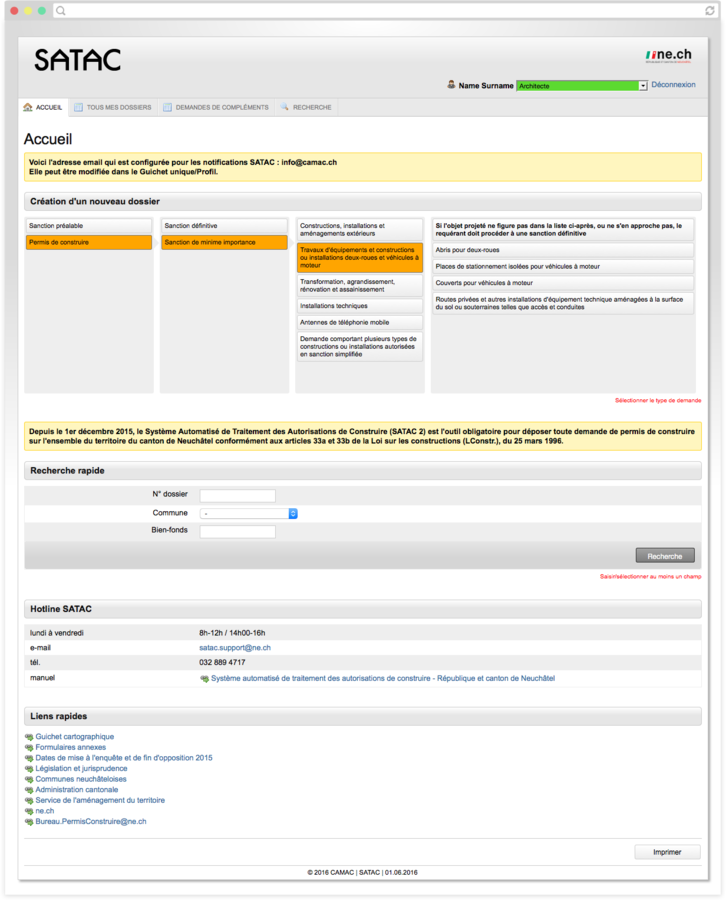This screenshot has width=726, height=900.
Task: Select Transformation, agrandissement, rénovation et assainissement
Action: pyautogui.click(x=360, y=285)
